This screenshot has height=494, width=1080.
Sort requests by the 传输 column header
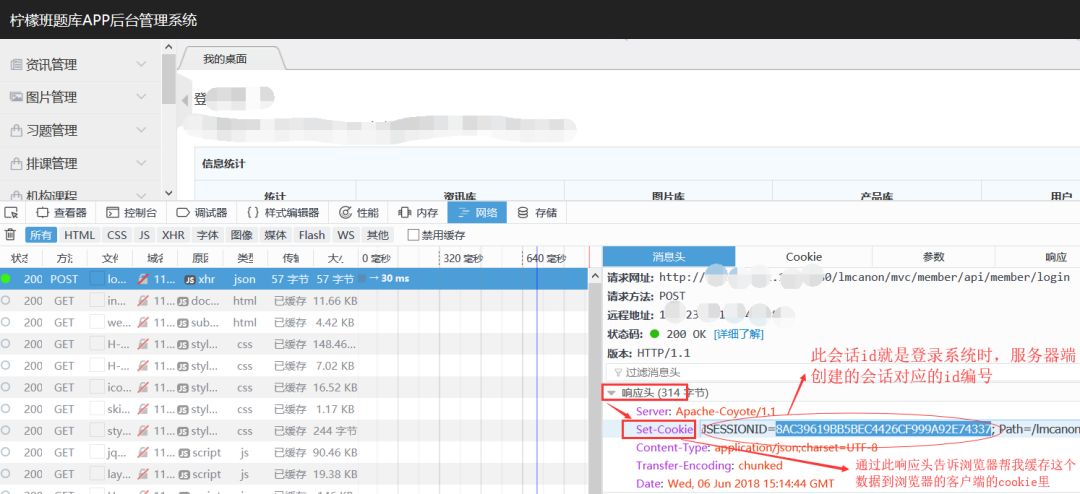291,258
